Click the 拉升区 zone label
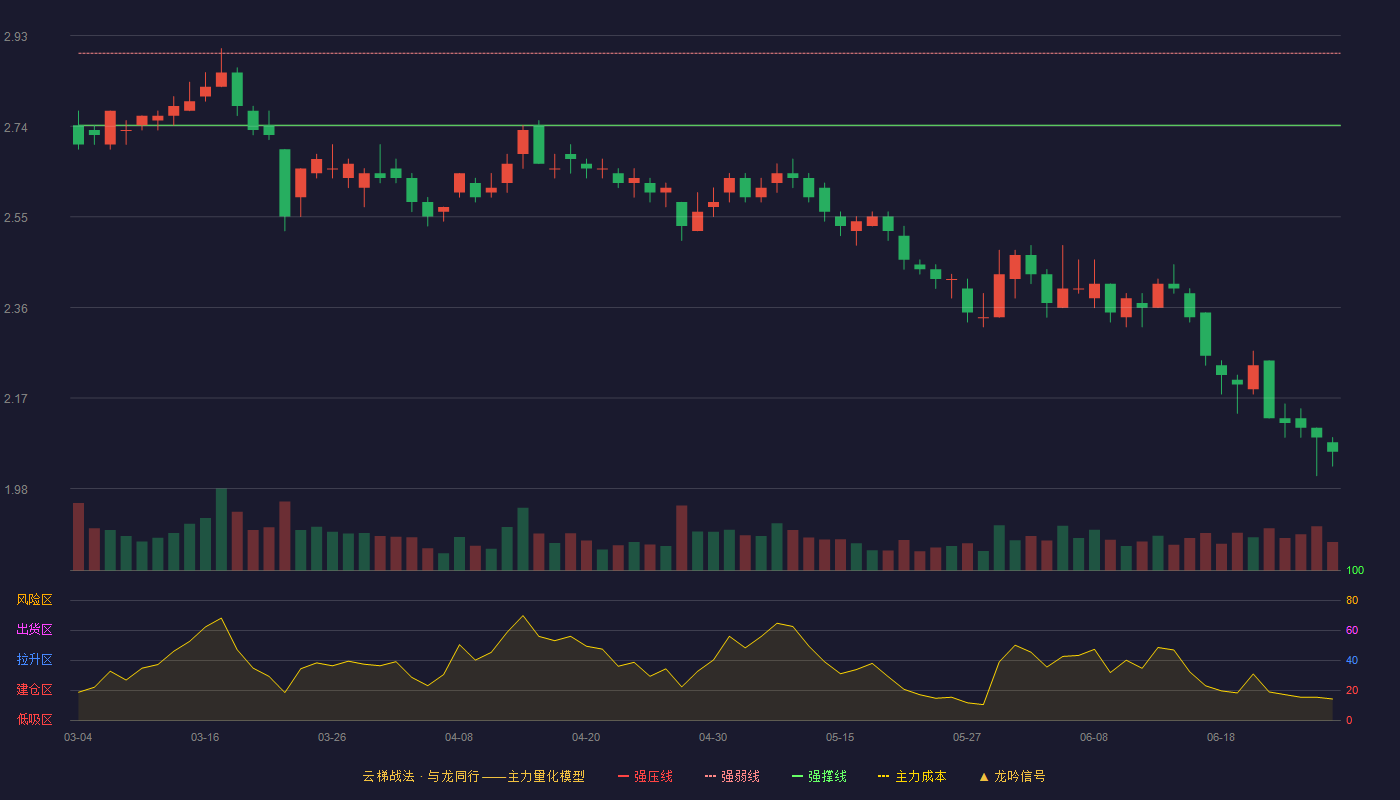Screen dimensions: 1400x800 (x=34, y=660)
